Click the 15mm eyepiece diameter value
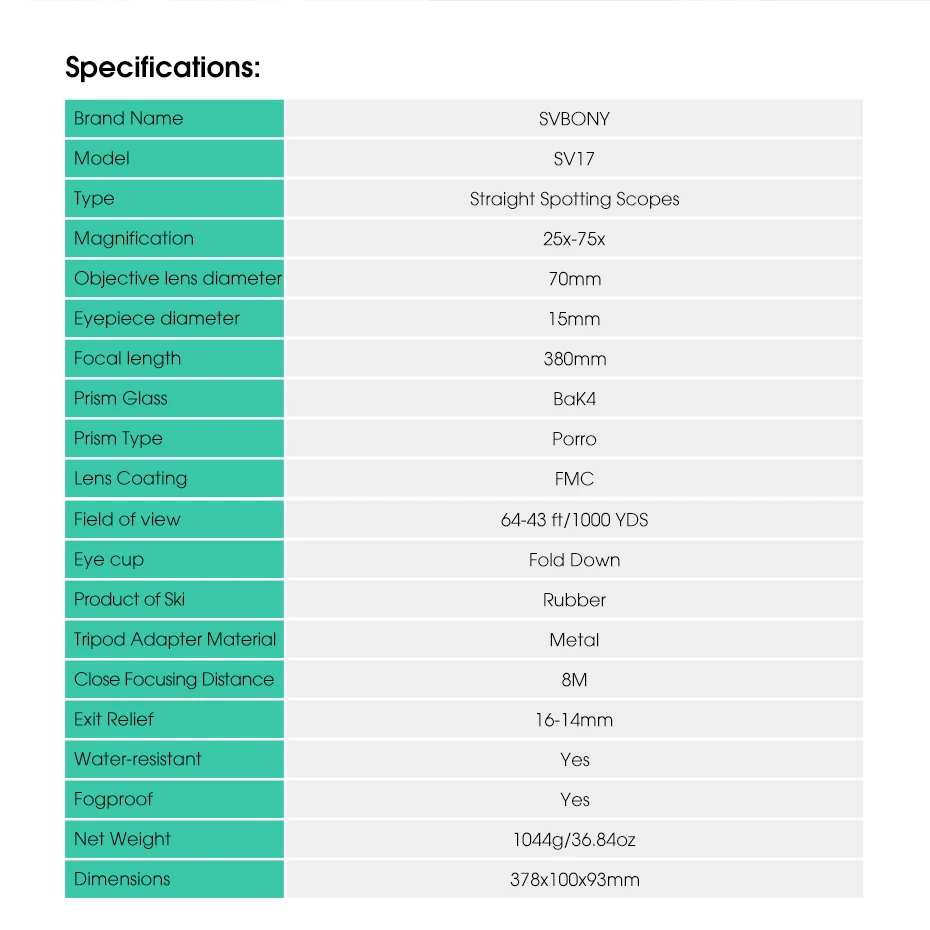This screenshot has width=930, height=930. pos(574,319)
